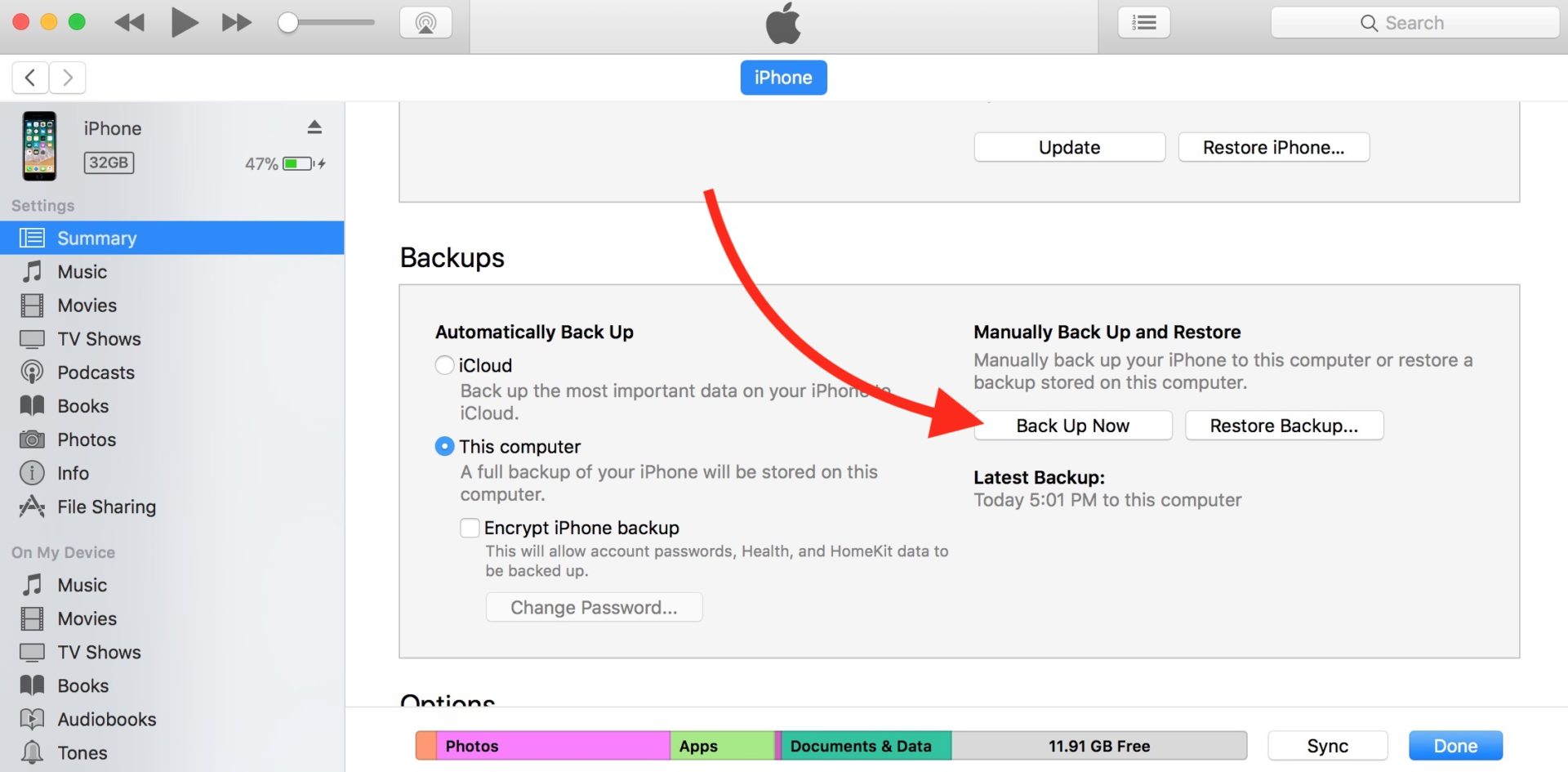Click Back Up Now button
Image resolution: width=1568 pixels, height=772 pixels.
point(1073,426)
